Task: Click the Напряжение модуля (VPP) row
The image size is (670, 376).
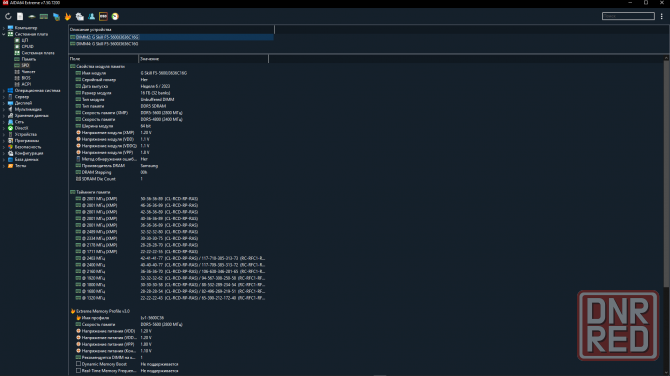Action: pos(169,153)
